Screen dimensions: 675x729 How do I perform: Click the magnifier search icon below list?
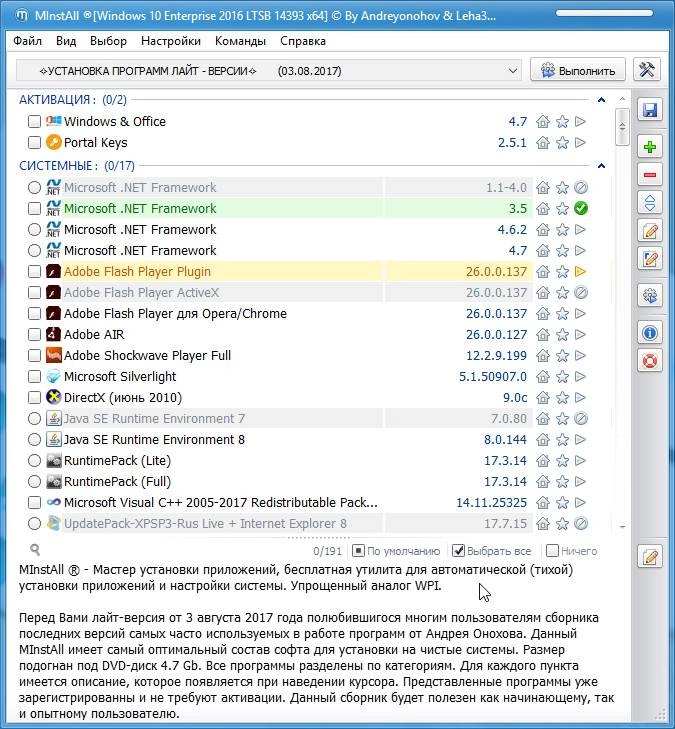click(x=35, y=550)
